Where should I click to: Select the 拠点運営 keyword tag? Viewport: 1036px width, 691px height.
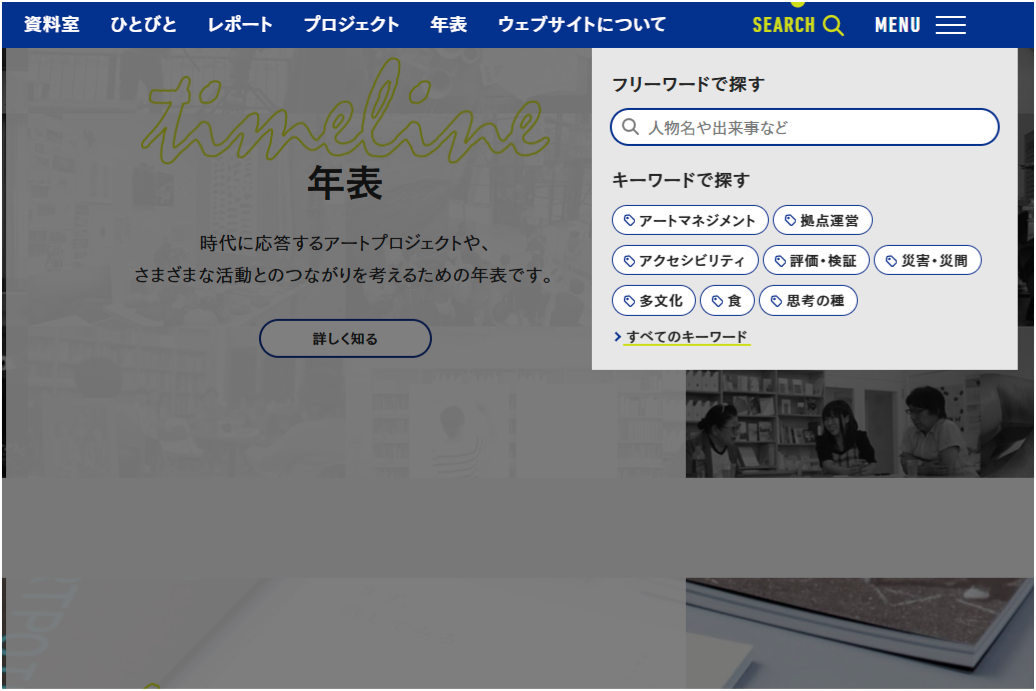click(822, 220)
